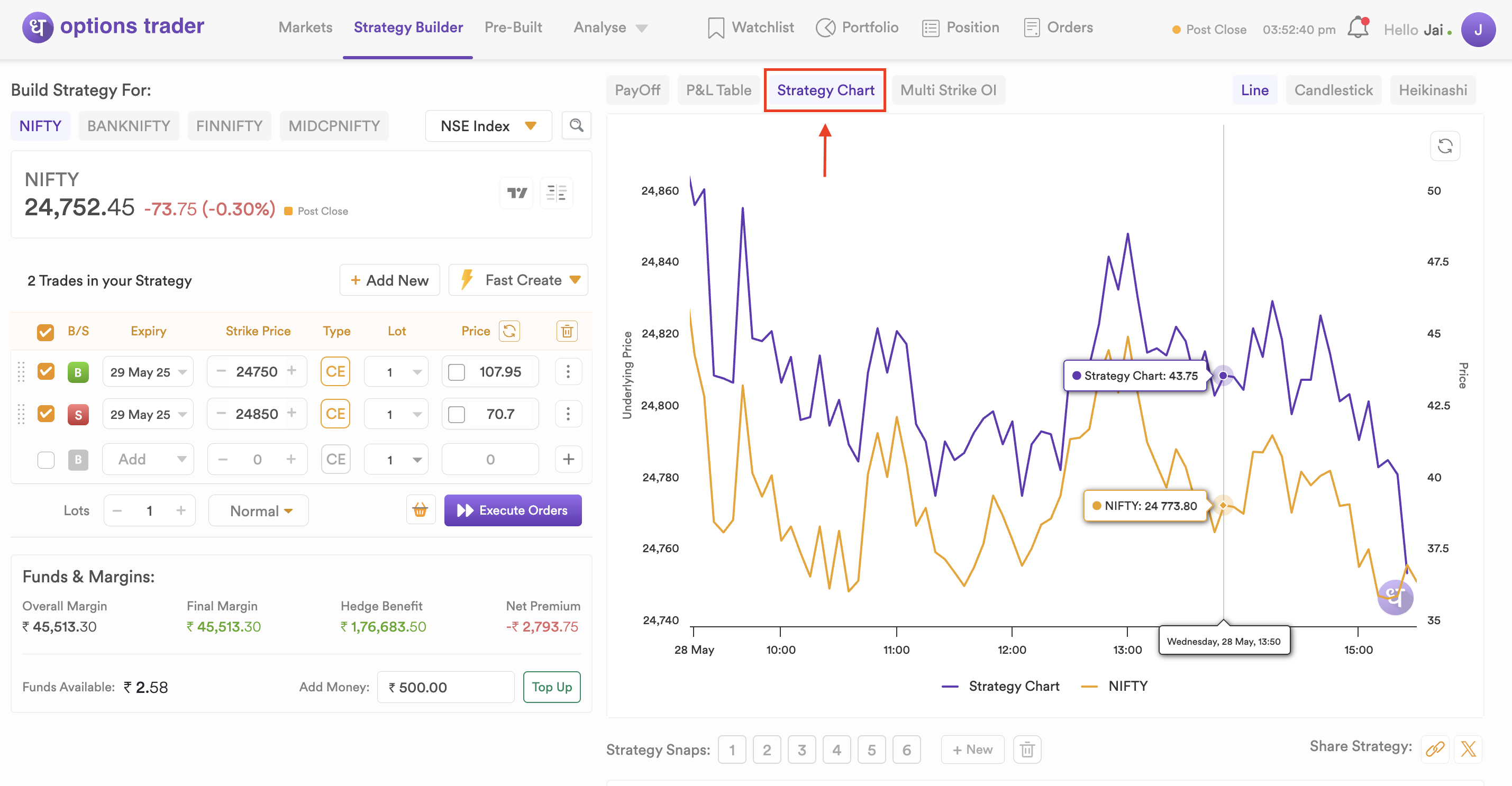Select BANKNIFTY index
This screenshot has width=1512, height=786.
tap(129, 125)
